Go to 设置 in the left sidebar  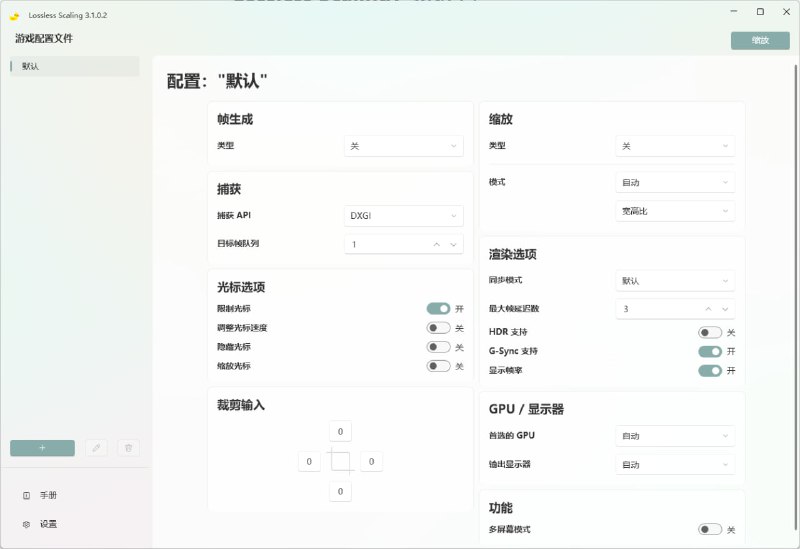point(48,524)
